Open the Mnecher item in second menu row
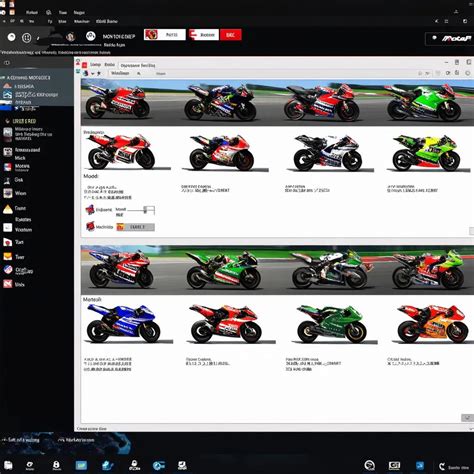This screenshot has height=474, width=474. pyautogui.click(x=82, y=21)
